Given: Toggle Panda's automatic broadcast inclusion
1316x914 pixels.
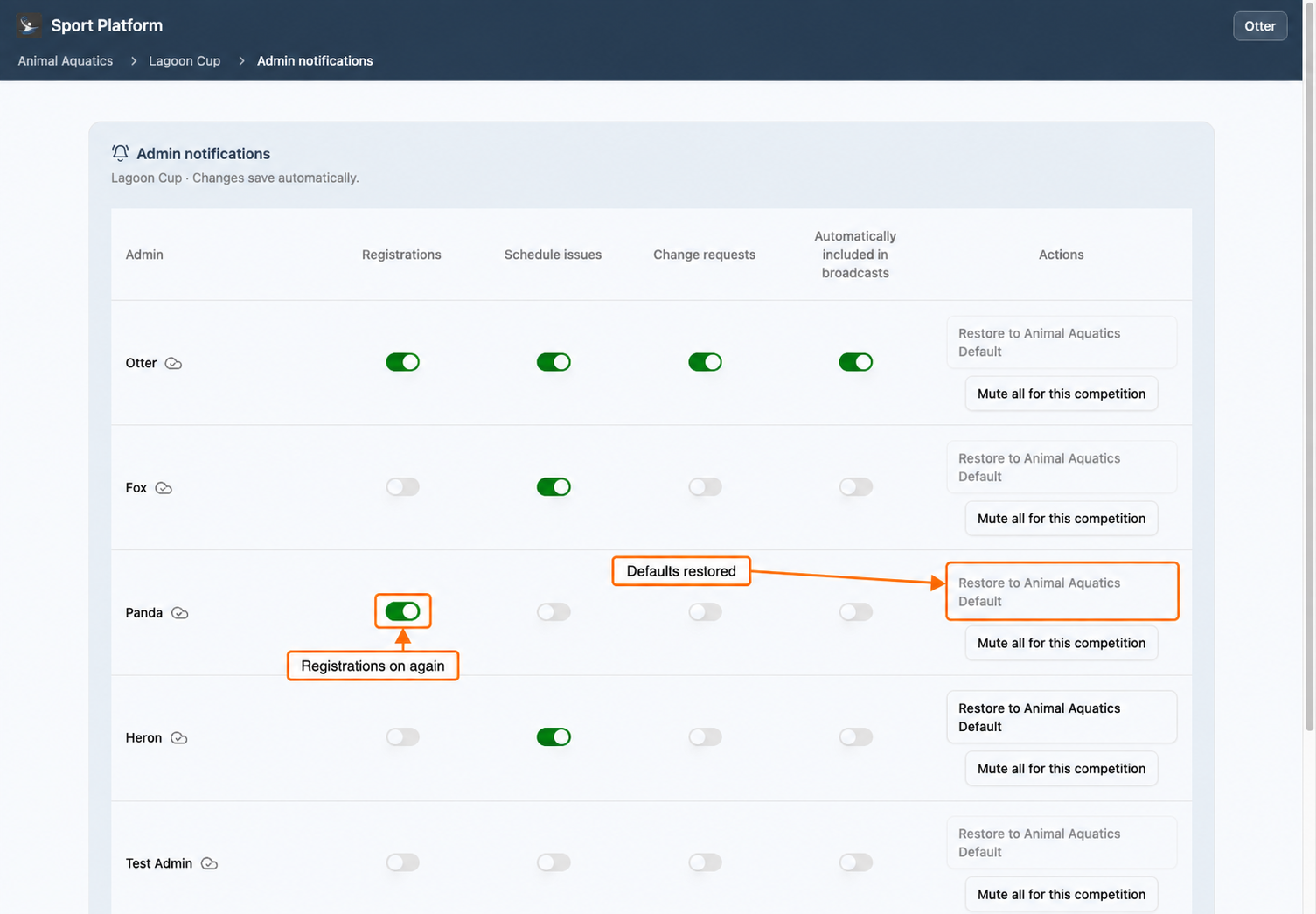Looking at the screenshot, I should pos(856,612).
